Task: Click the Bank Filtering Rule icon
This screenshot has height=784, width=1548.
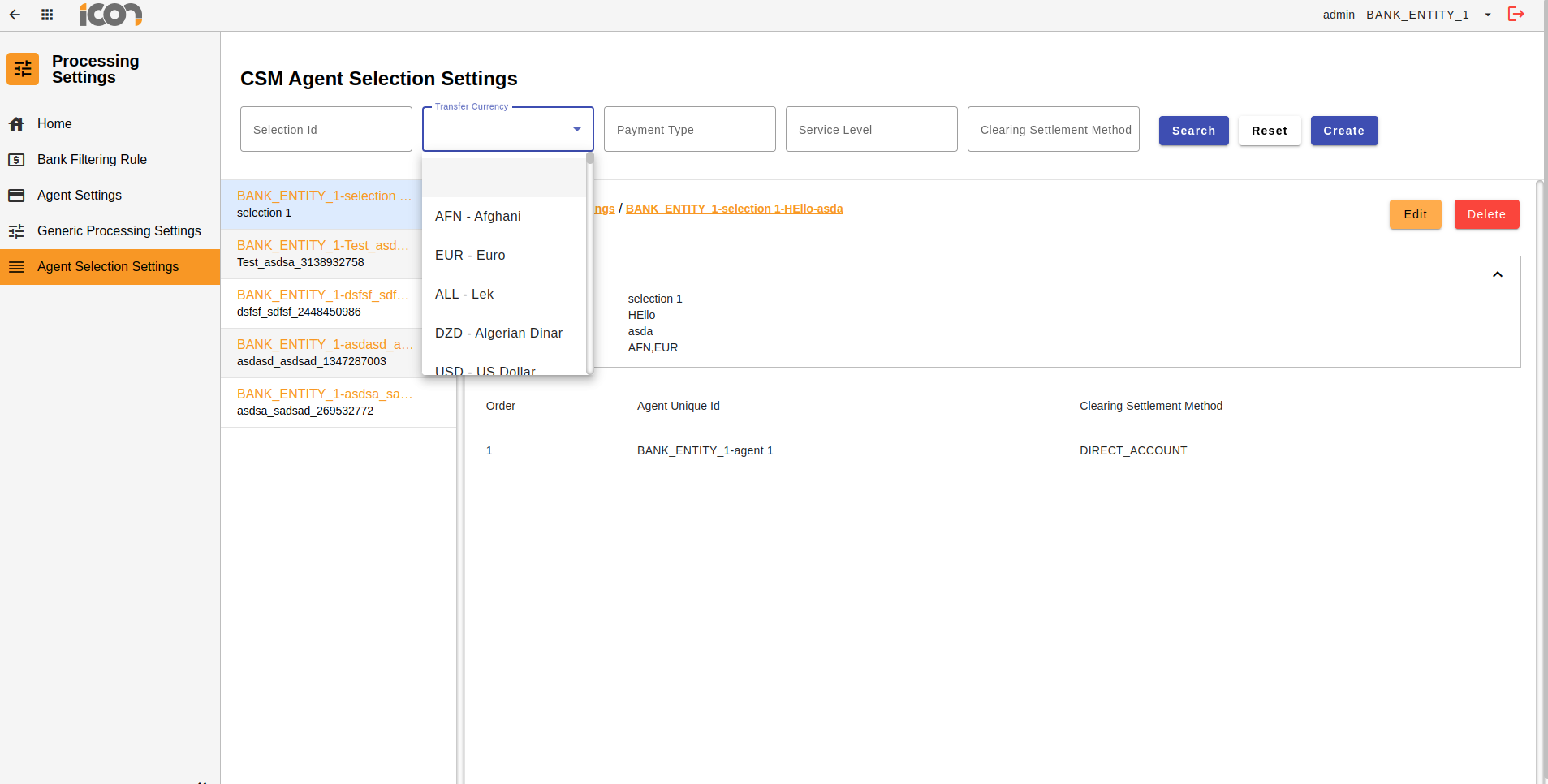Action: point(18,159)
